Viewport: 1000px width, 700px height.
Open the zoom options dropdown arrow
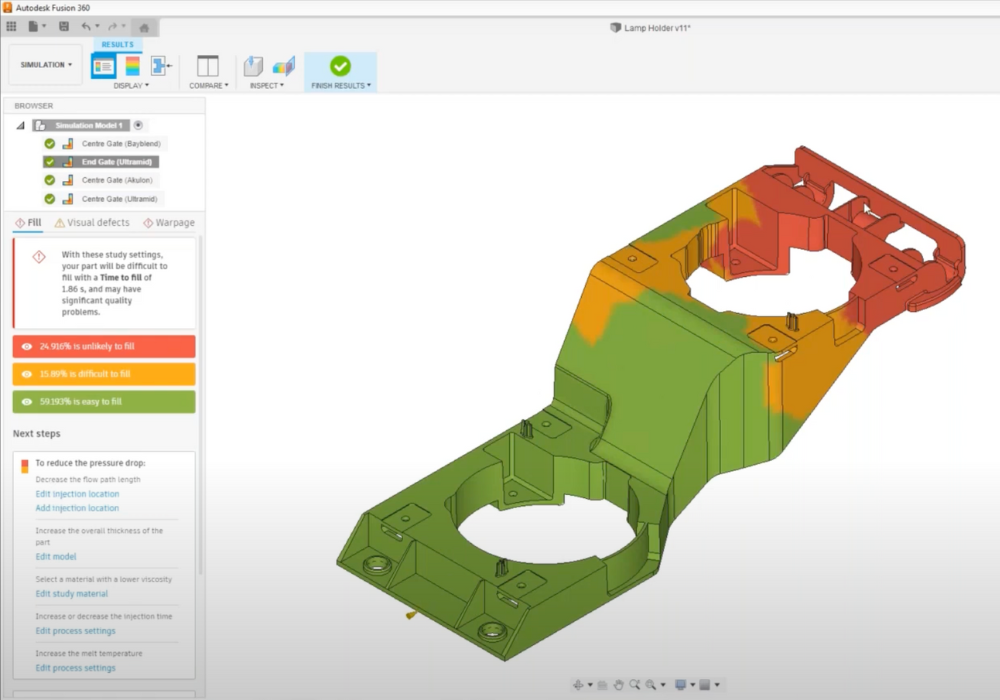coord(663,685)
